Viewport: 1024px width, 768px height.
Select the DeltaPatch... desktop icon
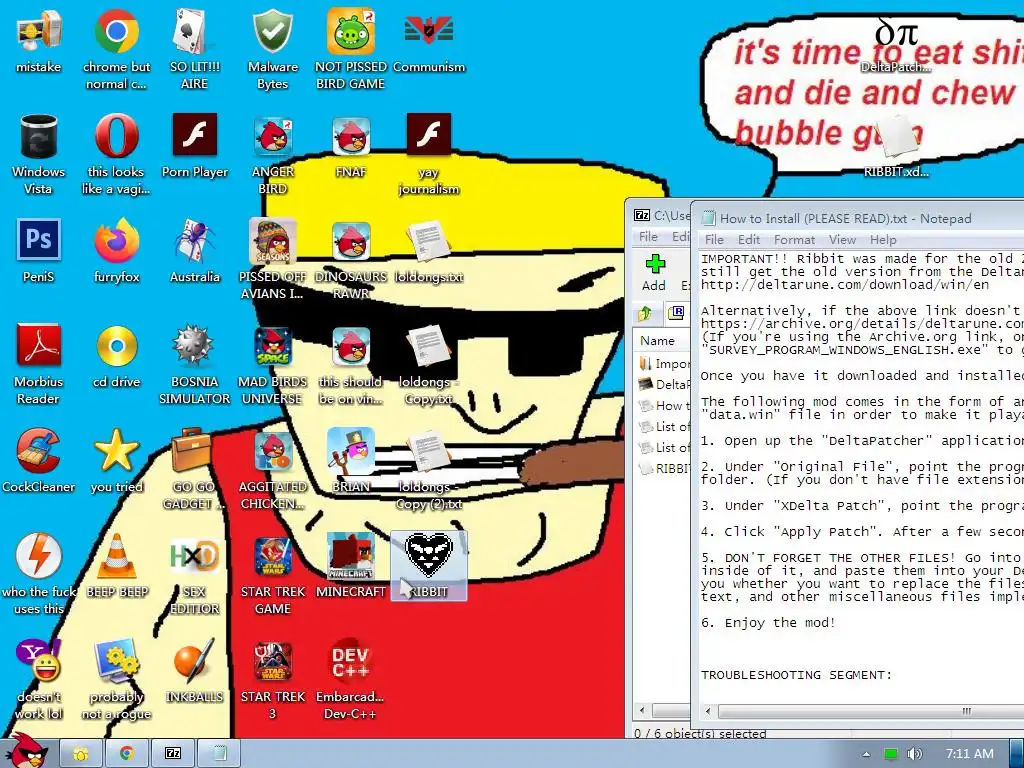896,46
